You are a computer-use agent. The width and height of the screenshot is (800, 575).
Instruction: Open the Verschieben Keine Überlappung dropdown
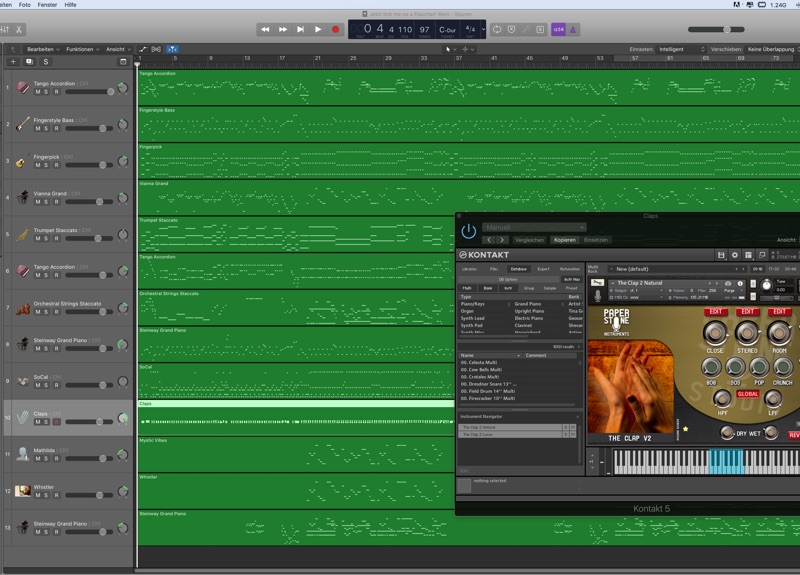[x=773, y=49]
